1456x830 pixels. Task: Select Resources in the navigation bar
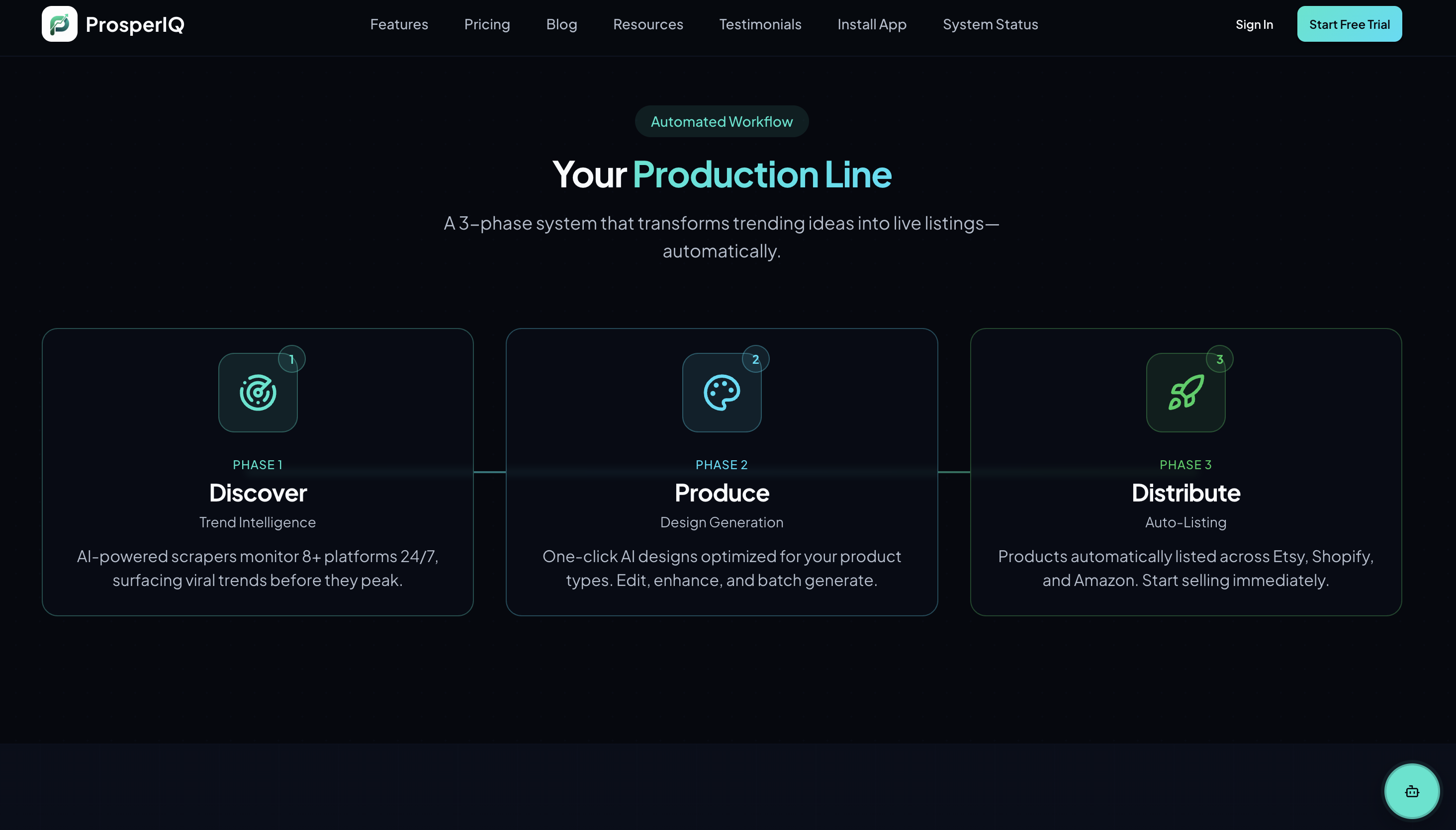point(648,24)
